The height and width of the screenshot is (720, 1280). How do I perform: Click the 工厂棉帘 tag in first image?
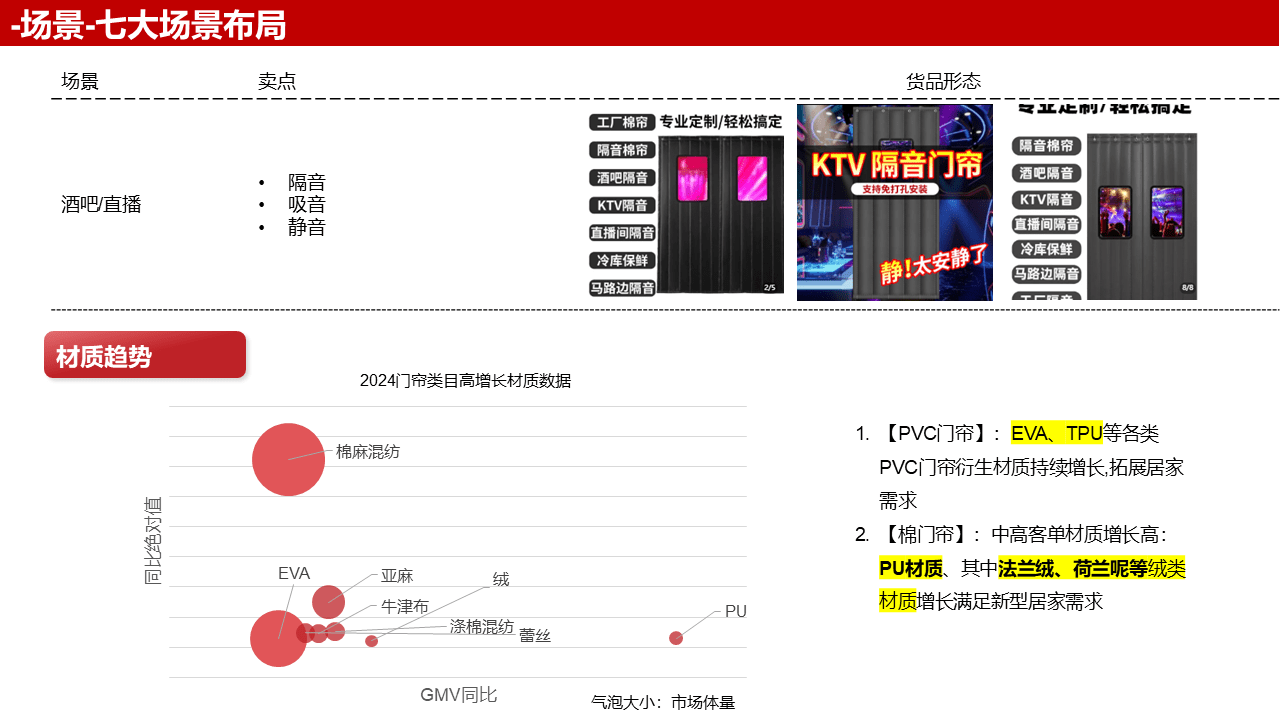621,123
